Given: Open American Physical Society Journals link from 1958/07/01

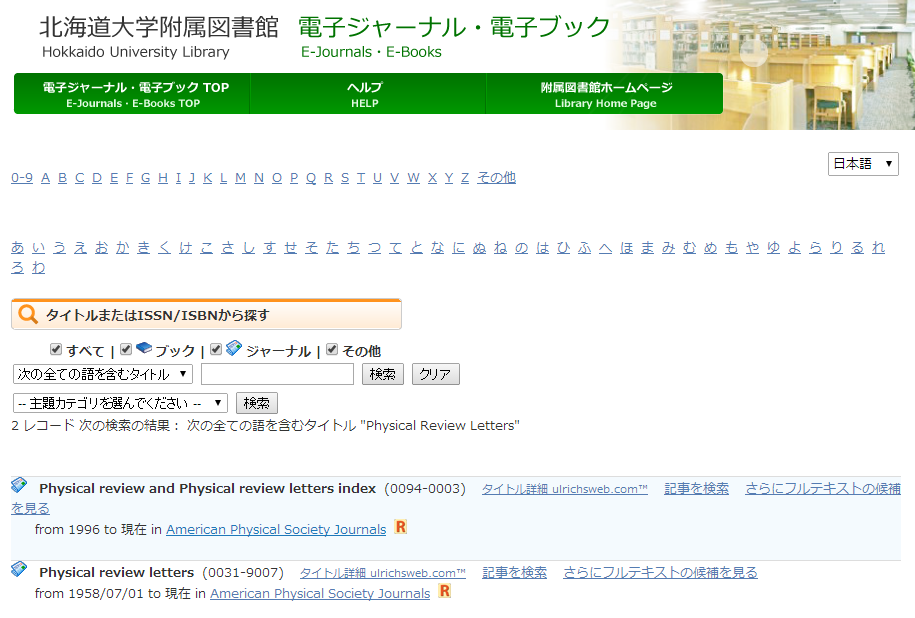Looking at the screenshot, I should [320, 593].
